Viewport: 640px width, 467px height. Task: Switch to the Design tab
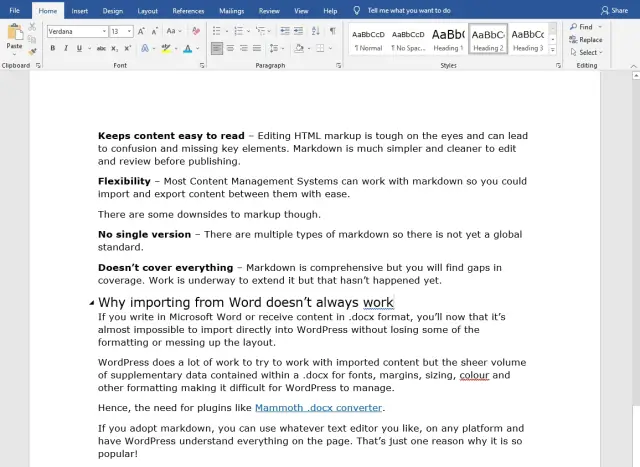(113, 11)
